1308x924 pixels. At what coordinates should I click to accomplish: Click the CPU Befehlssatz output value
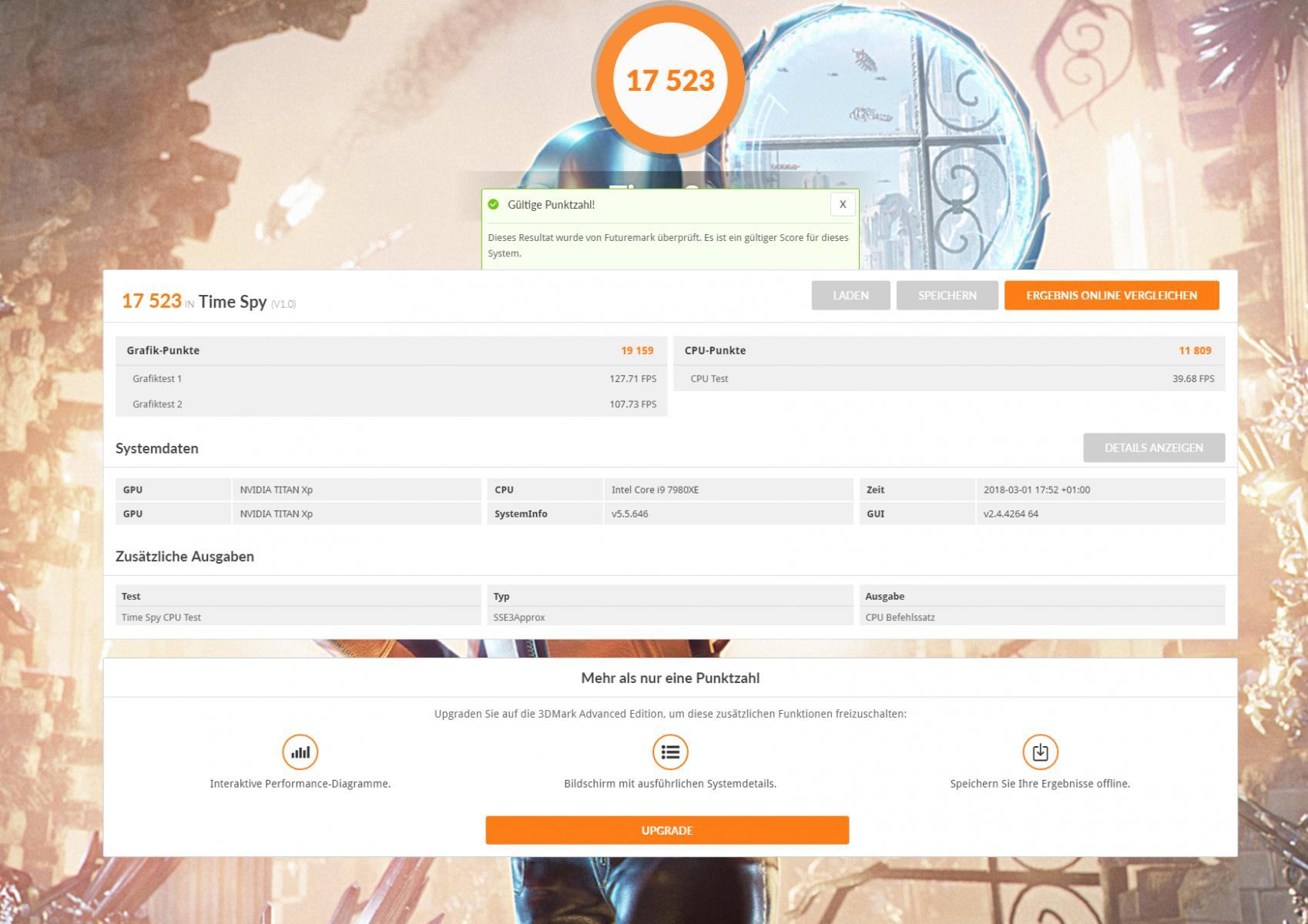click(900, 617)
